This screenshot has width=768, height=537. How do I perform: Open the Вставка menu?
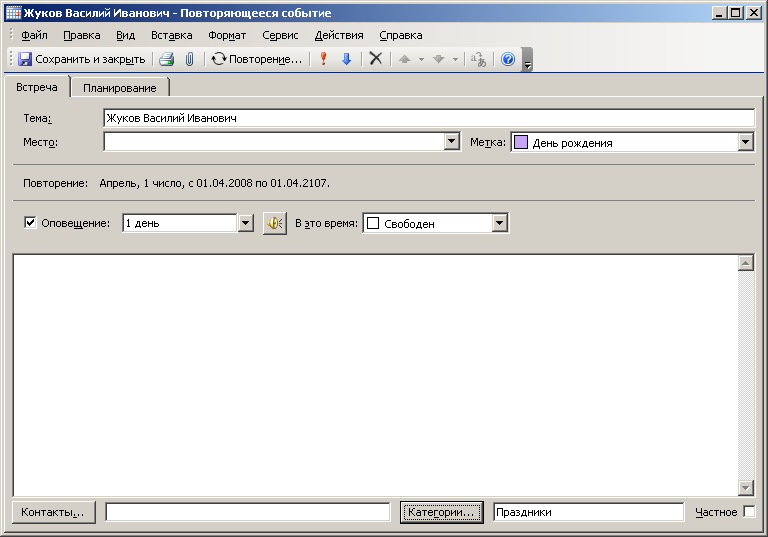coord(171,35)
